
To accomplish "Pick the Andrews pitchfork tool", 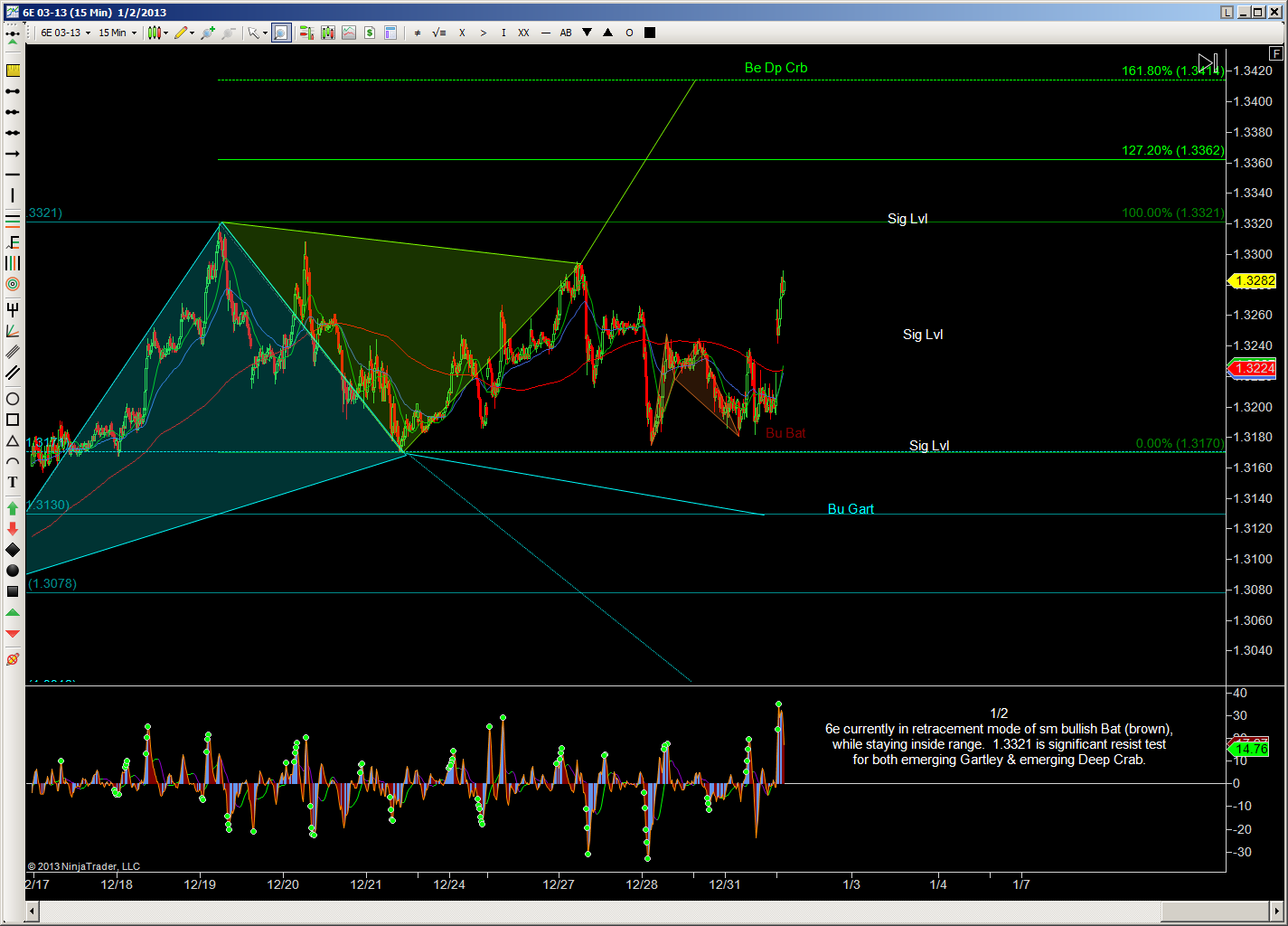I will pos(13,310).
